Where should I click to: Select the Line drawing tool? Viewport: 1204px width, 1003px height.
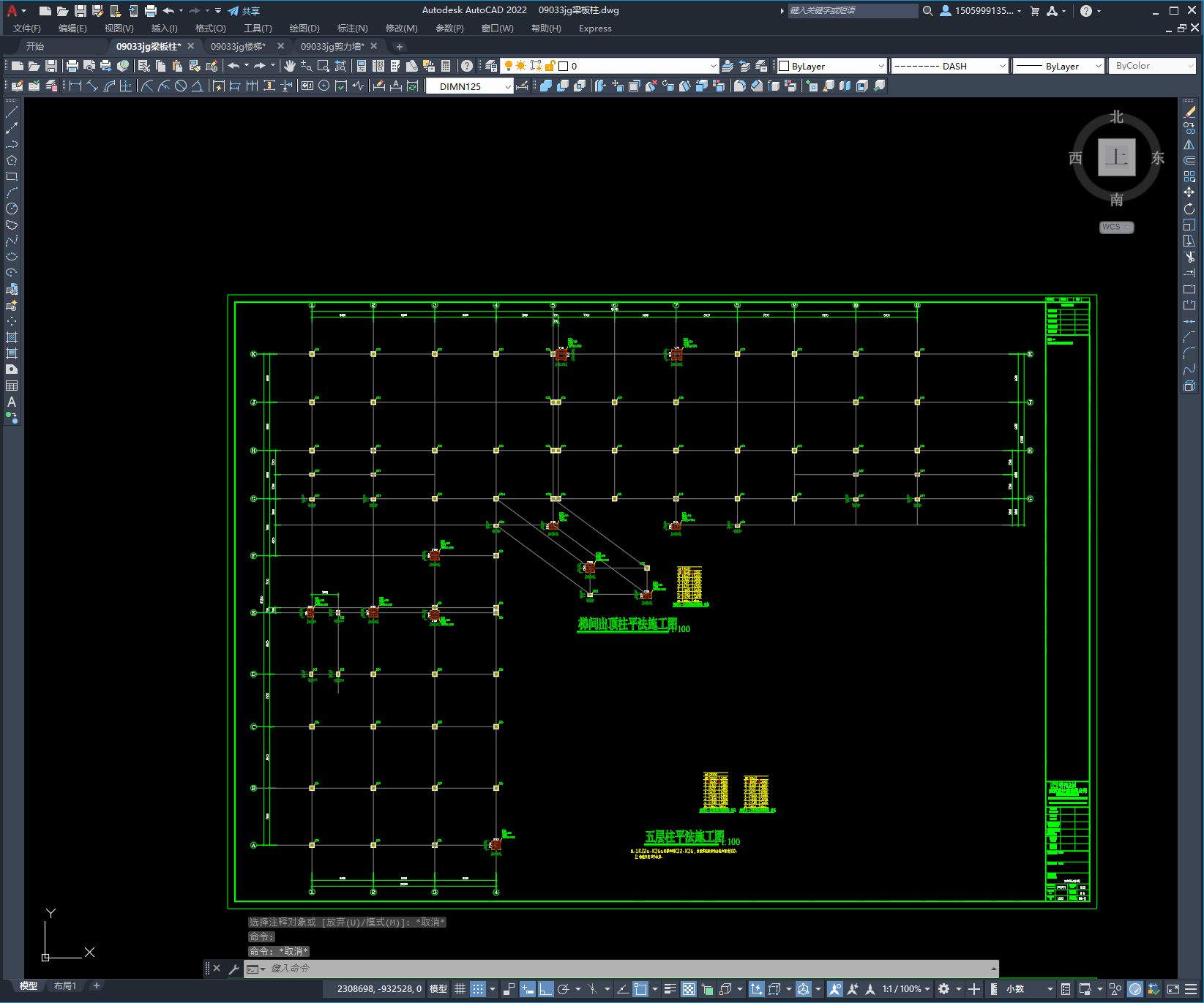[x=12, y=112]
